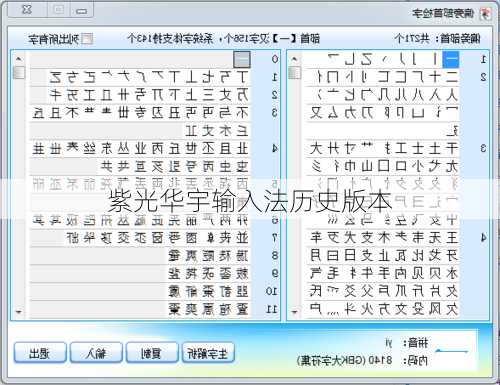500x385 pixels.
Task: Select the 凵 radical
Action: click(x=418, y=113)
